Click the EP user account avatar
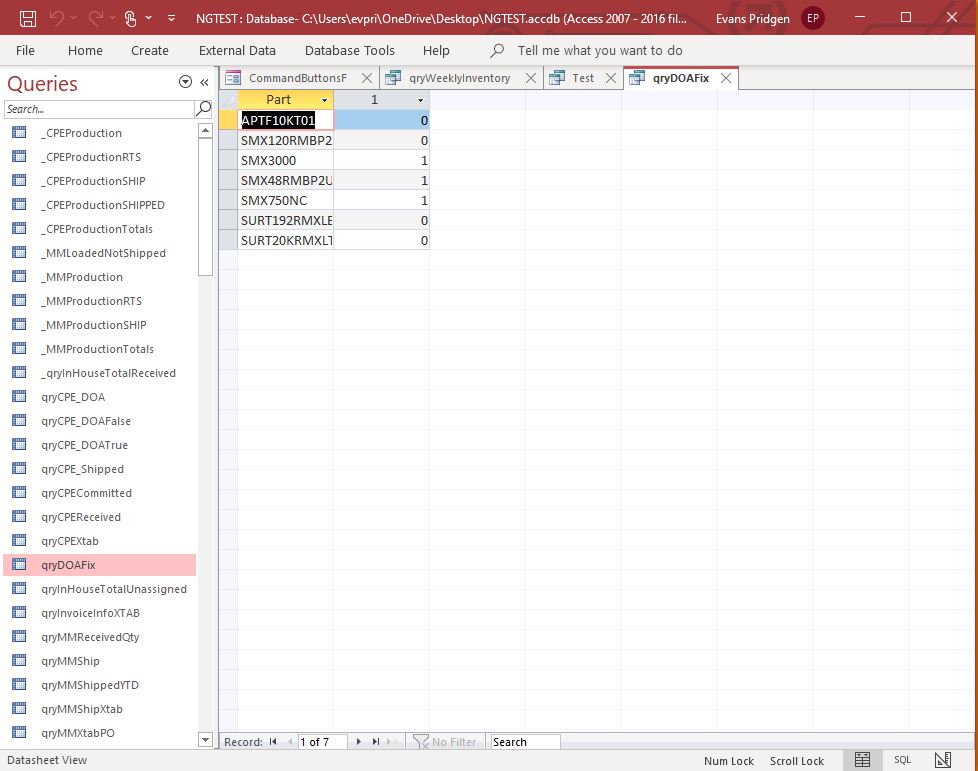The width and height of the screenshot is (978, 771). tap(813, 18)
